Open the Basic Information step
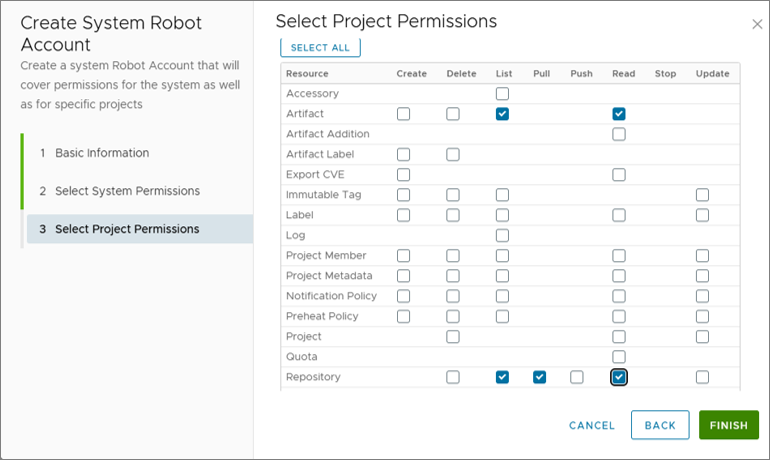 click(x=102, y=153)
